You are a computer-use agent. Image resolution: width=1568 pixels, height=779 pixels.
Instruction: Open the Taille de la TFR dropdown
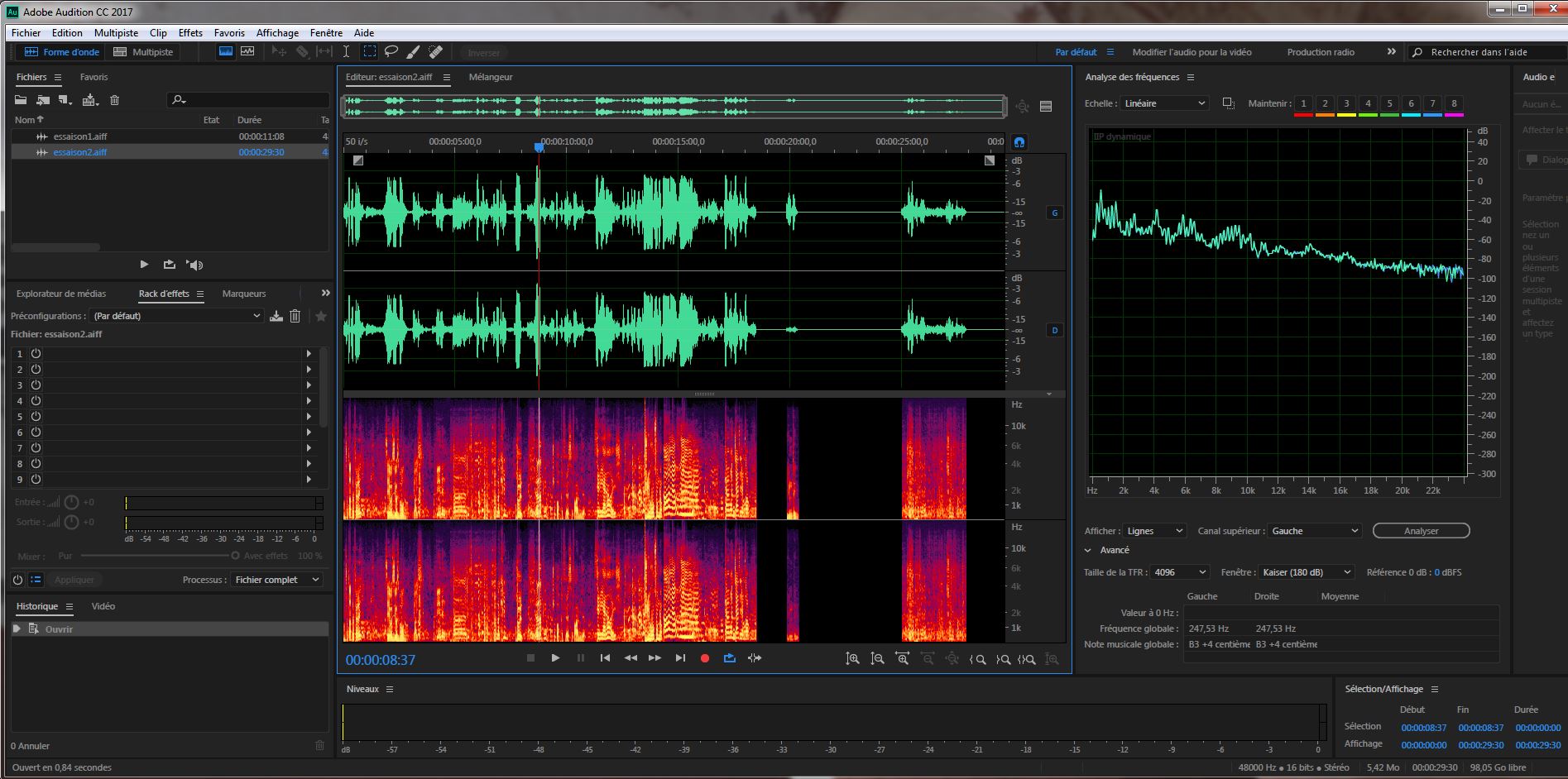(1180, 572)
